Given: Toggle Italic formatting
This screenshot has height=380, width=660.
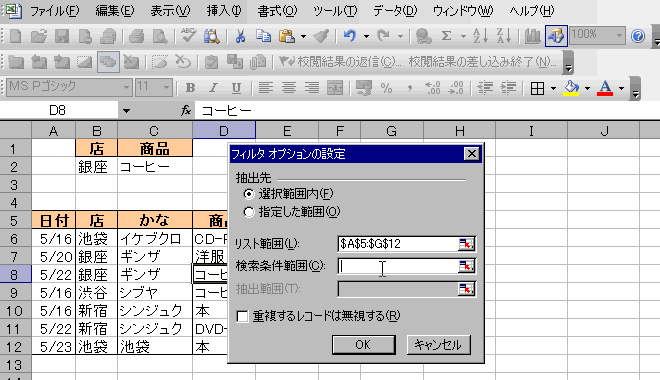Looking at the screenshot, I should click(213, 88).
